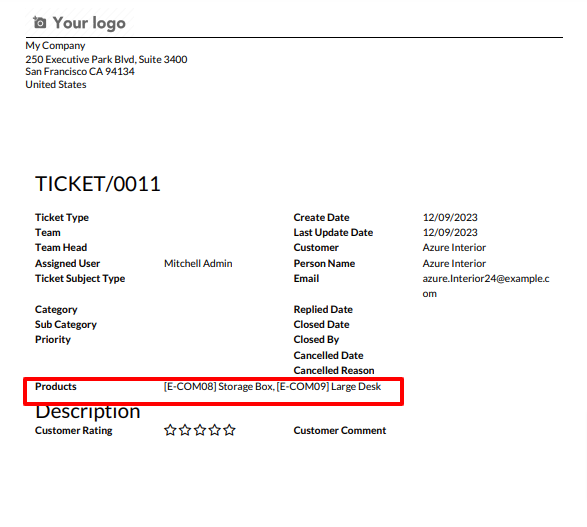Click the camera icon beside Your logo

pyautogui.click(x=39, y=22)
